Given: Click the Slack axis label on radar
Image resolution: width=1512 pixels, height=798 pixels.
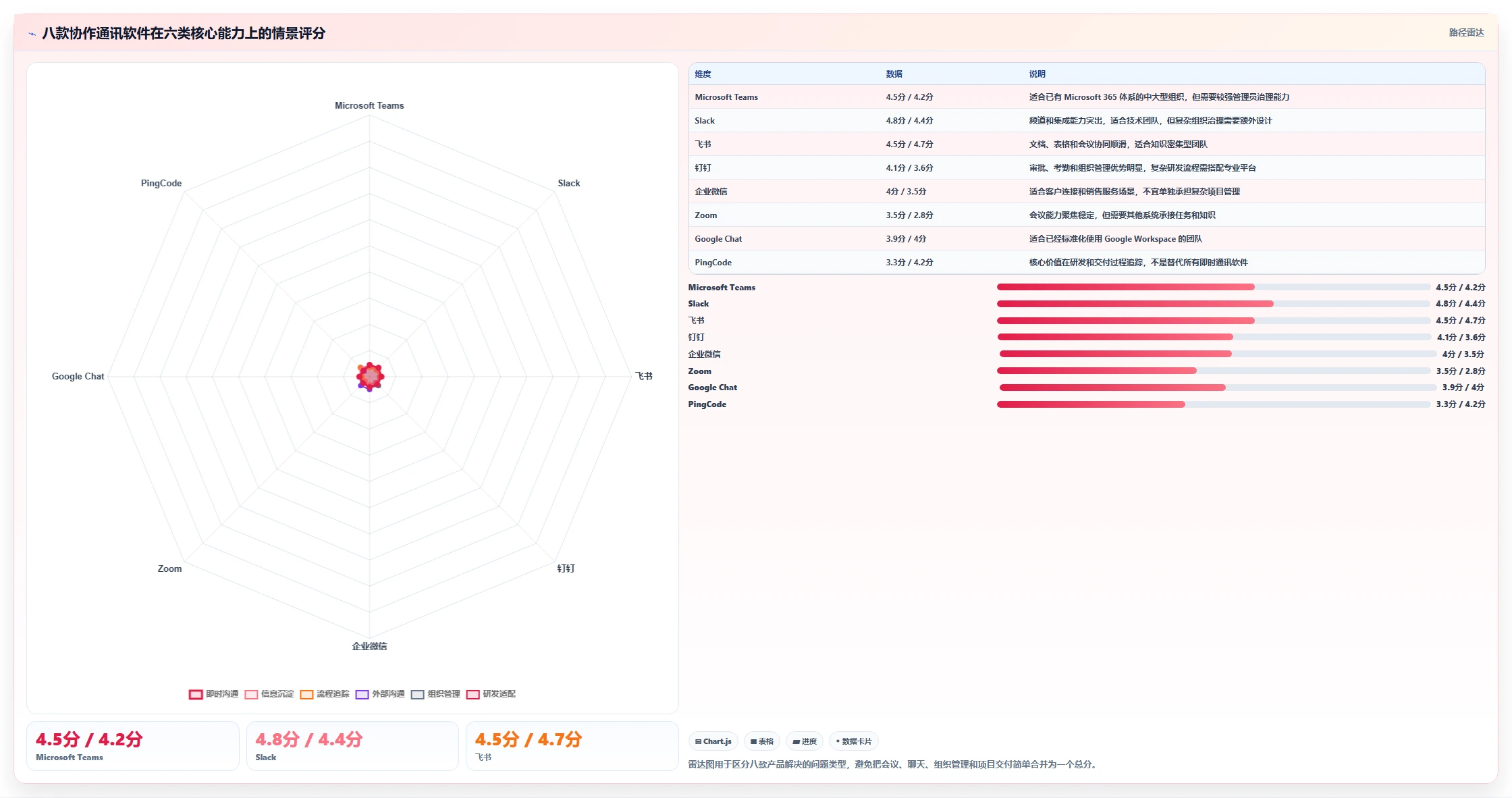Looking at the screenshot, I should (568, 183).
